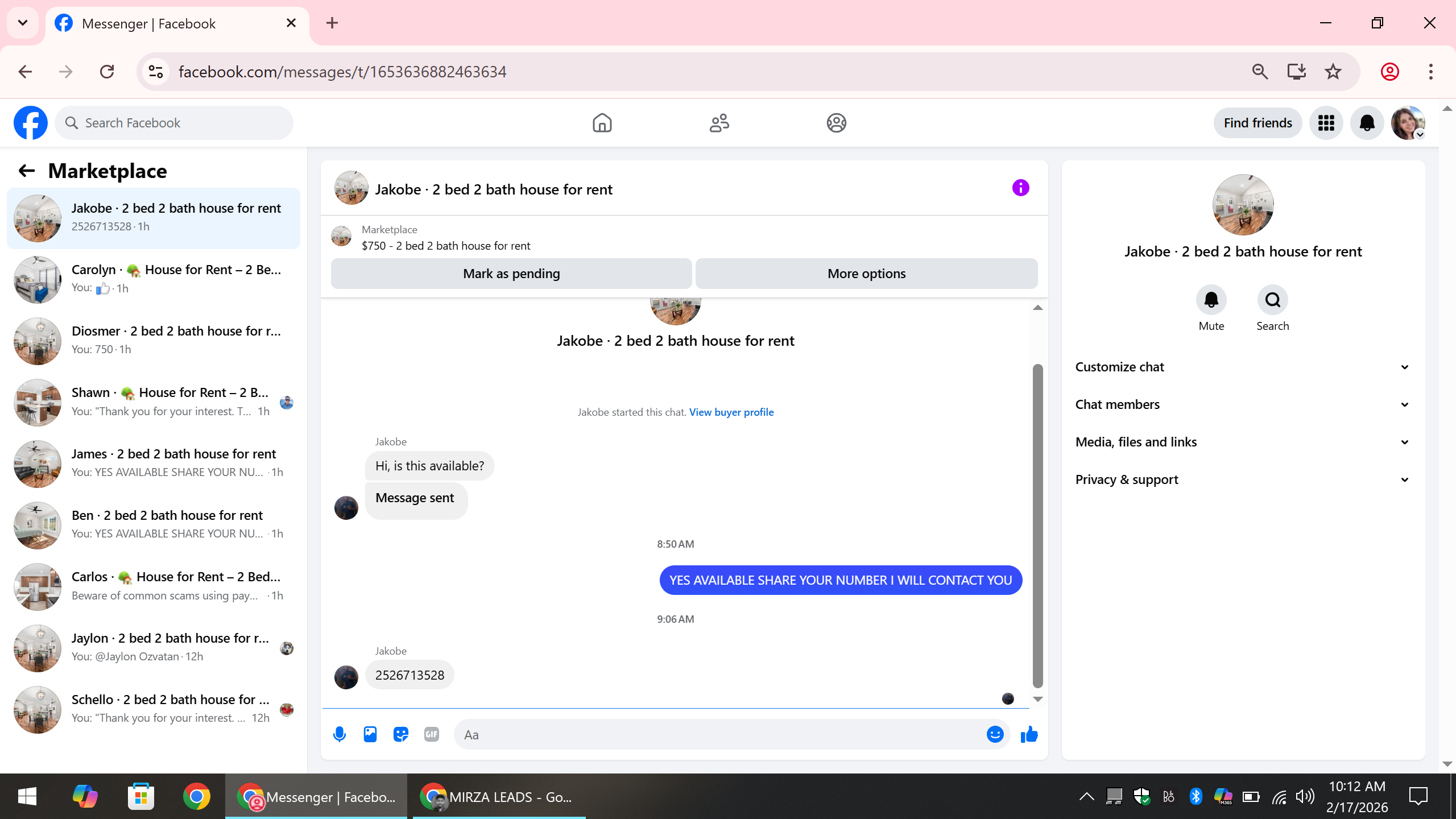Open Chrome zoom magnifier in address bar
This screenshot has width=1456, height=819.
click(1260, 72)
